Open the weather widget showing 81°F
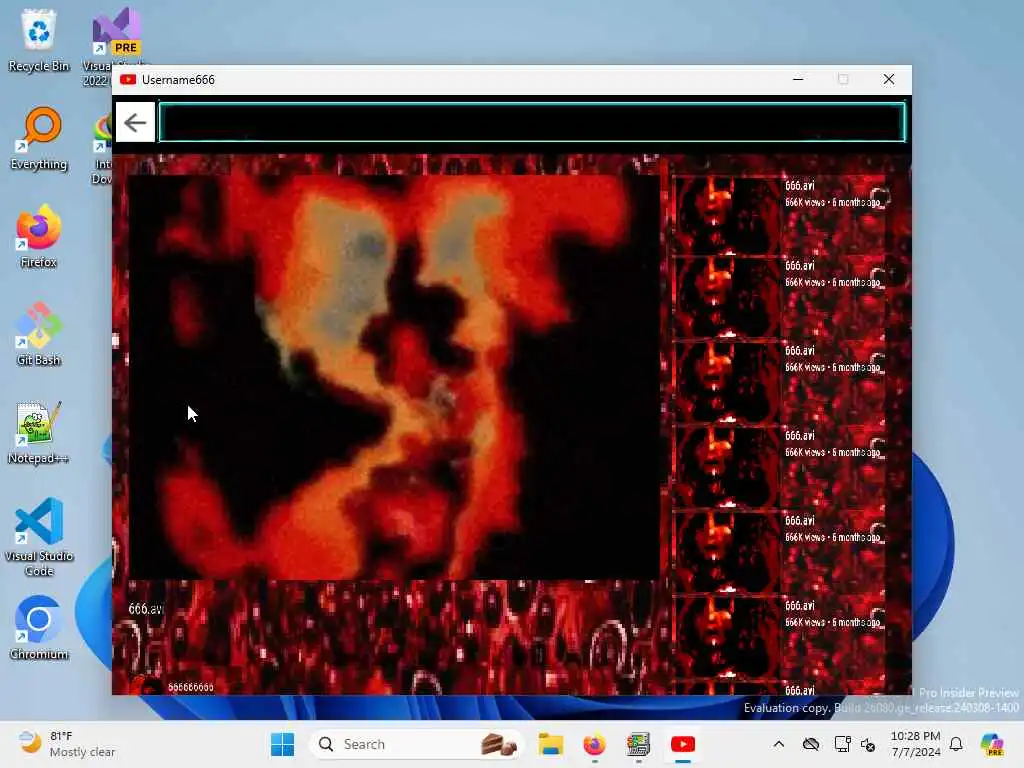1024x768 pixels. pos(67,744)
